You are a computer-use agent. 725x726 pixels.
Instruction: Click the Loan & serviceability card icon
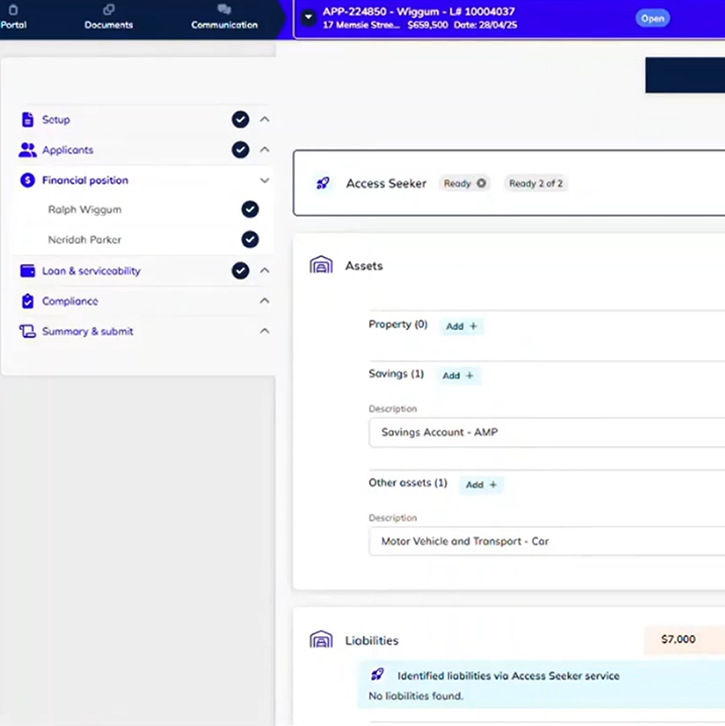click(27, 271)
